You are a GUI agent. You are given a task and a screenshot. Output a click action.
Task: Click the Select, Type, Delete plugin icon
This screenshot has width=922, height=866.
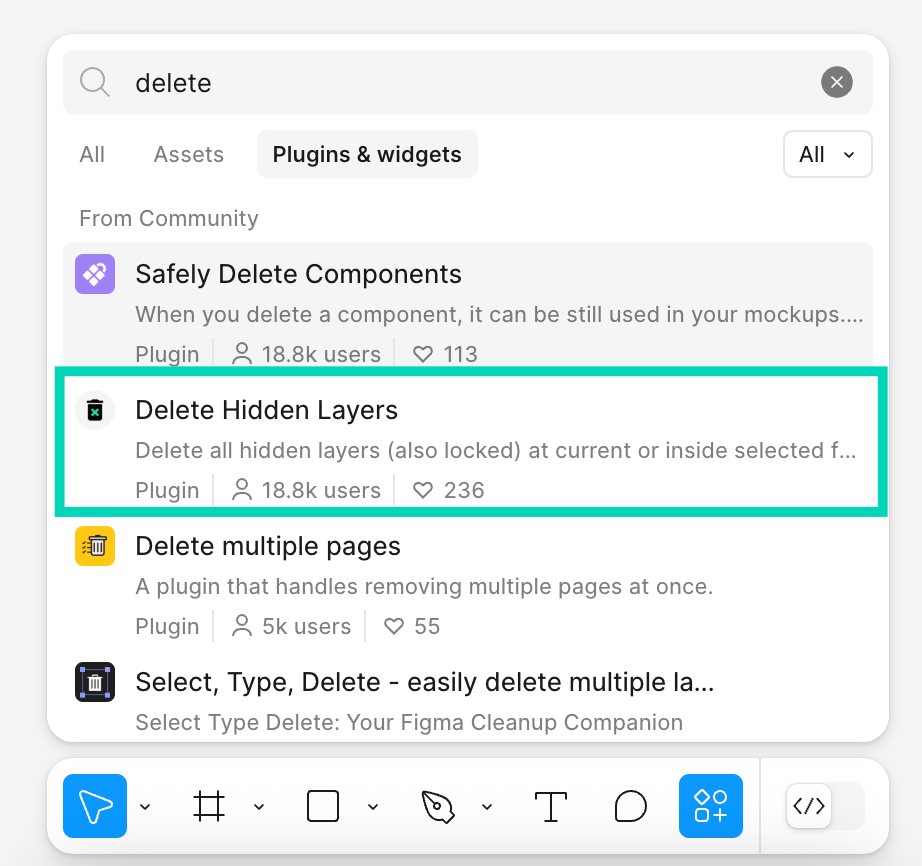tap(95, 682)
